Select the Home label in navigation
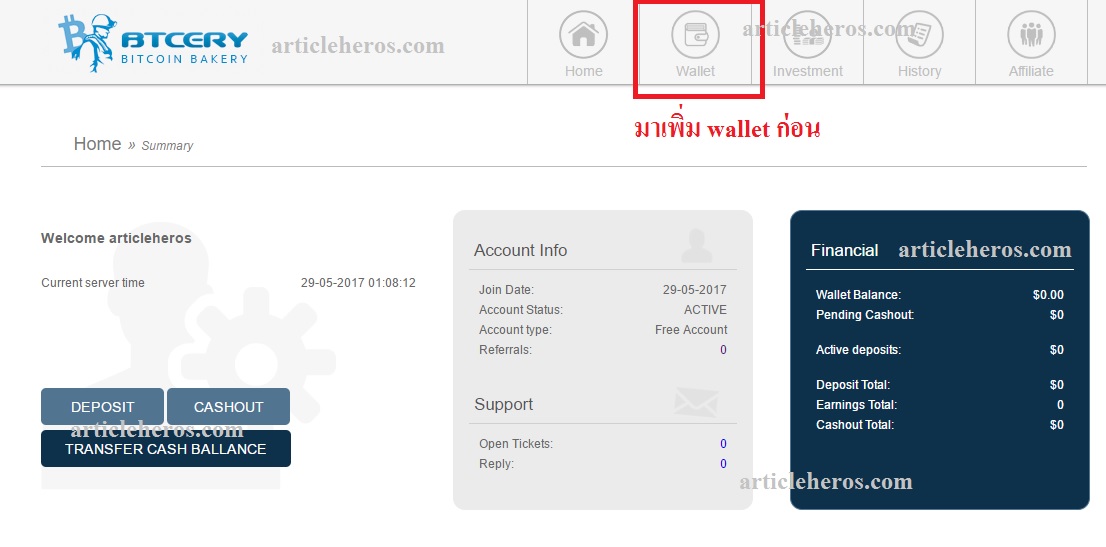 point(583,71)
